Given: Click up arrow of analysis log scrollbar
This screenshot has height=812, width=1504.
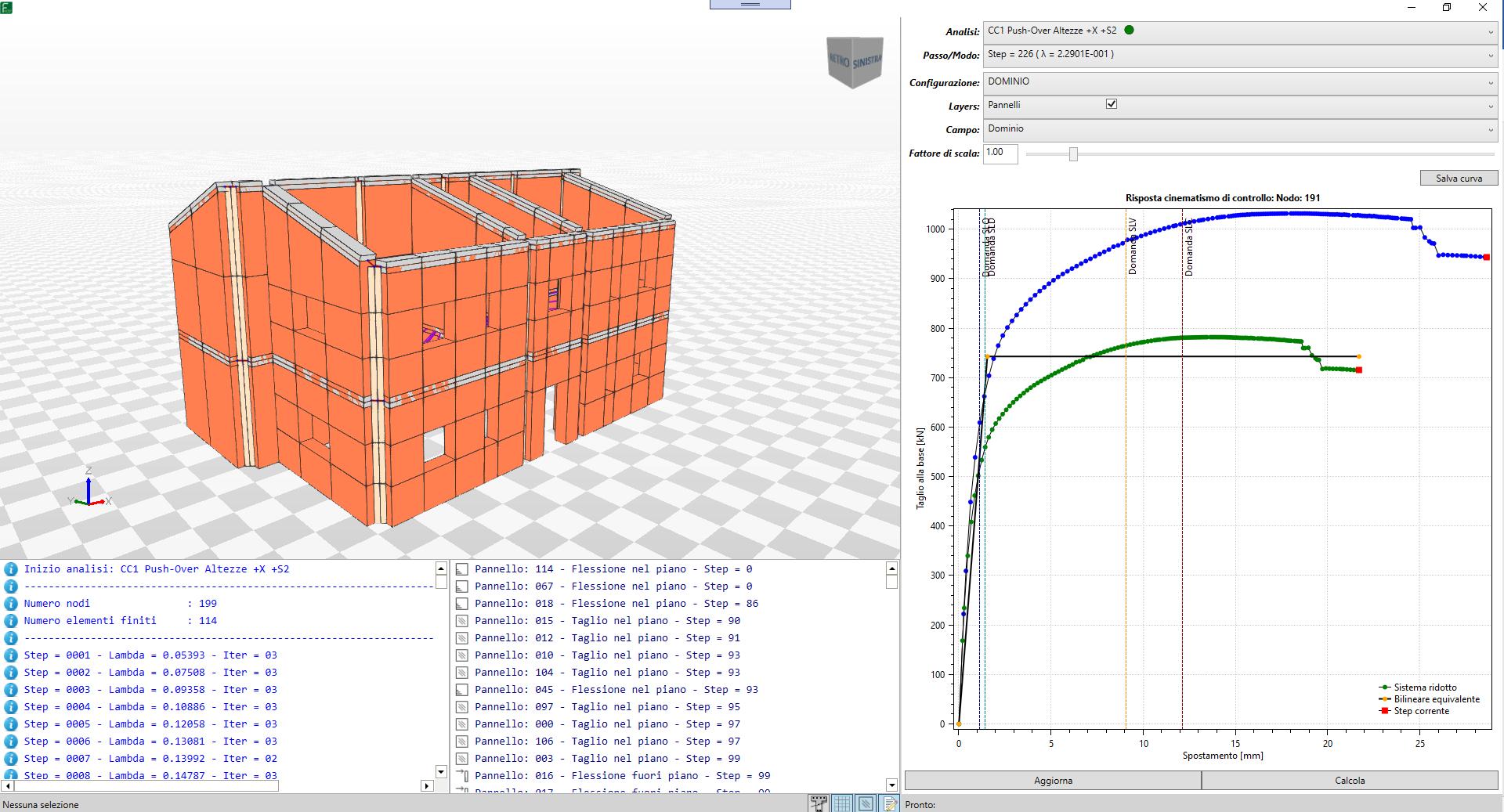Looking at the screenshot, I should 441,569.
